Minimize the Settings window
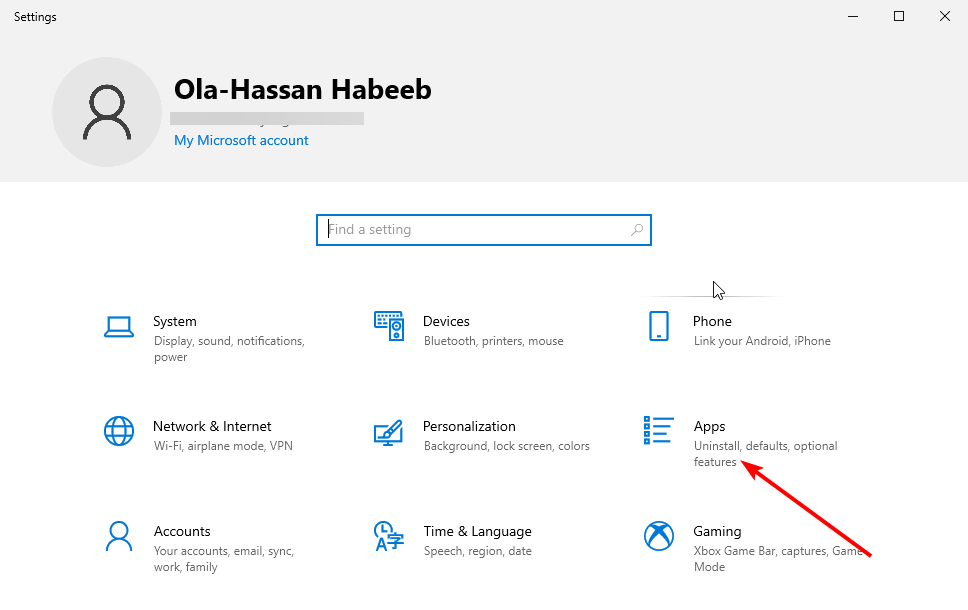This screenshot has width=968, height=610. 853,17
